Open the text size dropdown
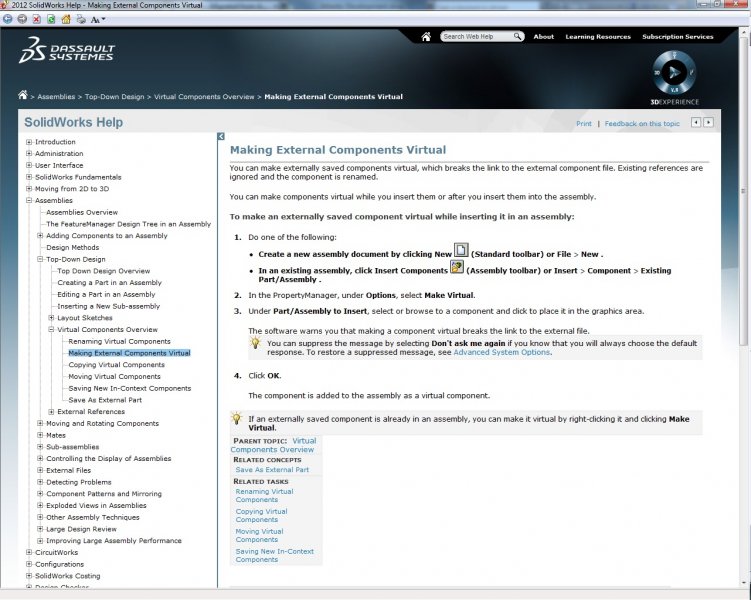751x600 pixels. pyautogui.click(x=98, y=20)
